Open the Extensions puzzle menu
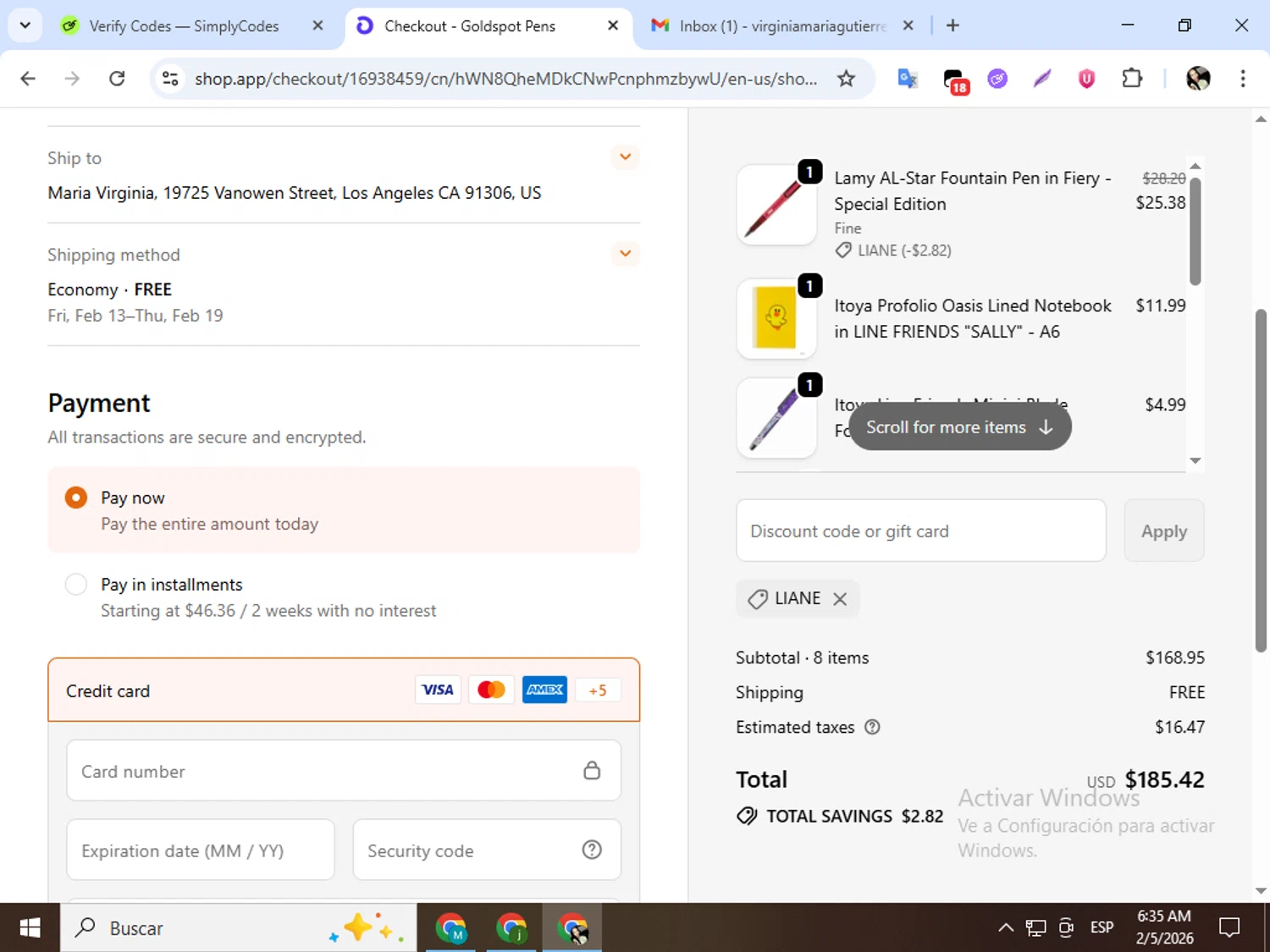Screen dimensions: 1270x952 coord(1132,79)
